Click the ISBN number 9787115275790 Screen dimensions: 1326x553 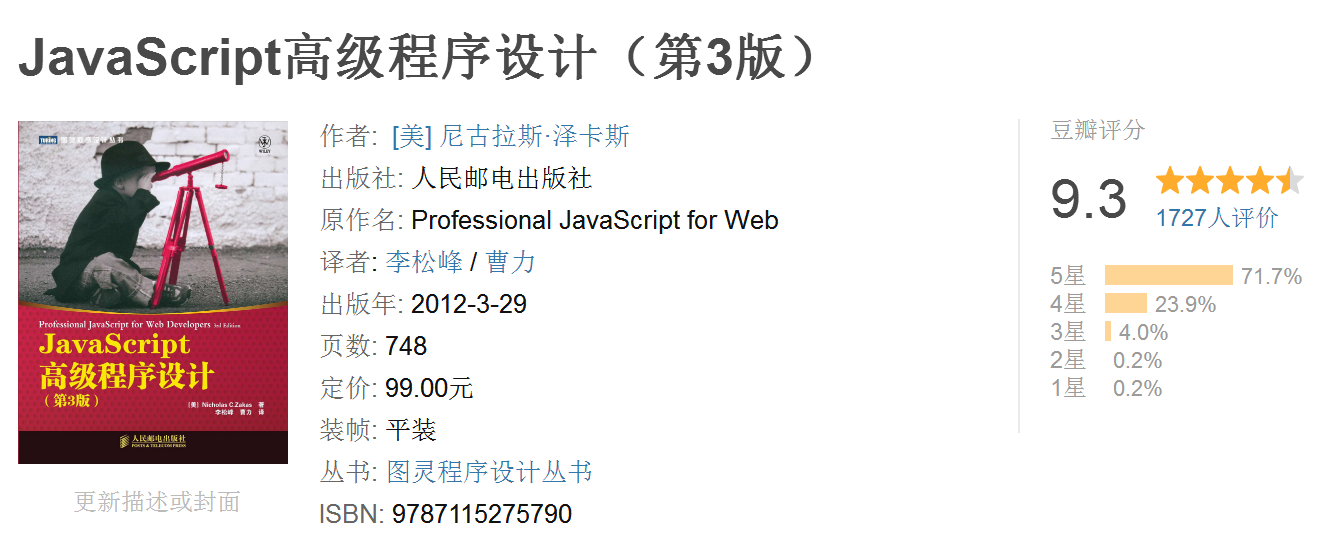coord(482,514)
